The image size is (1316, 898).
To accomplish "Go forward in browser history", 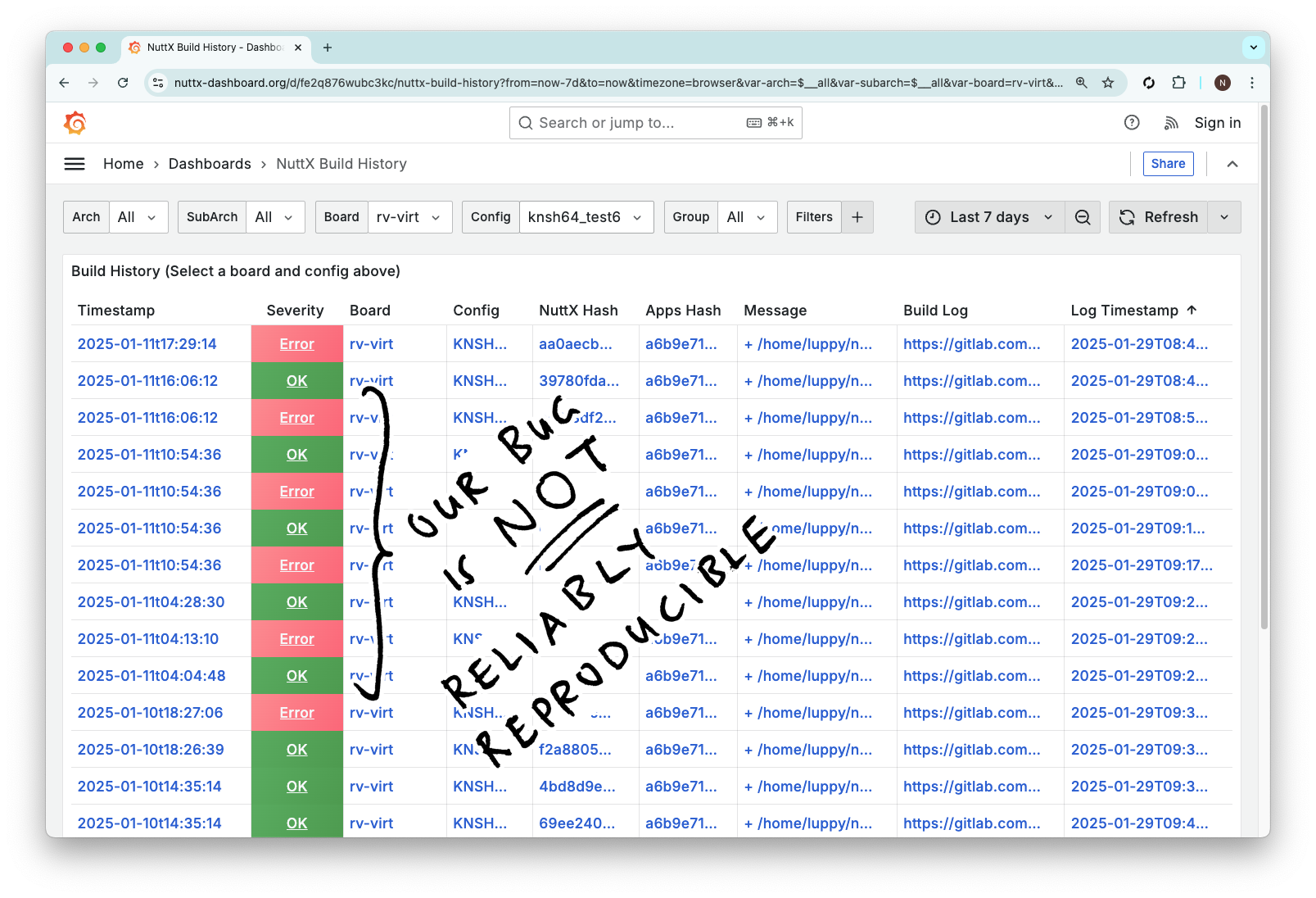I will point(93,83).
